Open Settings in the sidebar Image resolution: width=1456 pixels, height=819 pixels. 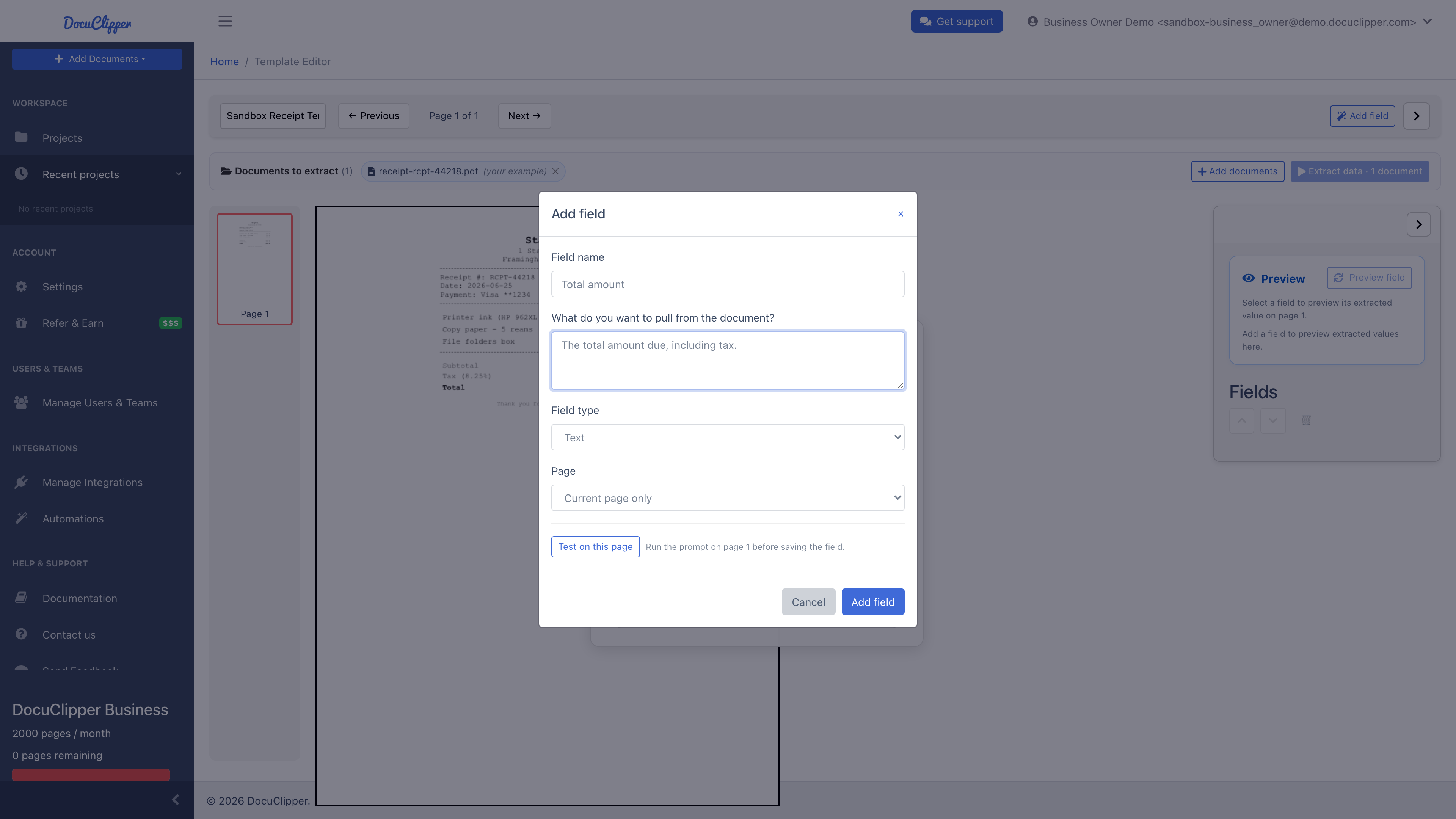click(x=97, y=287)
